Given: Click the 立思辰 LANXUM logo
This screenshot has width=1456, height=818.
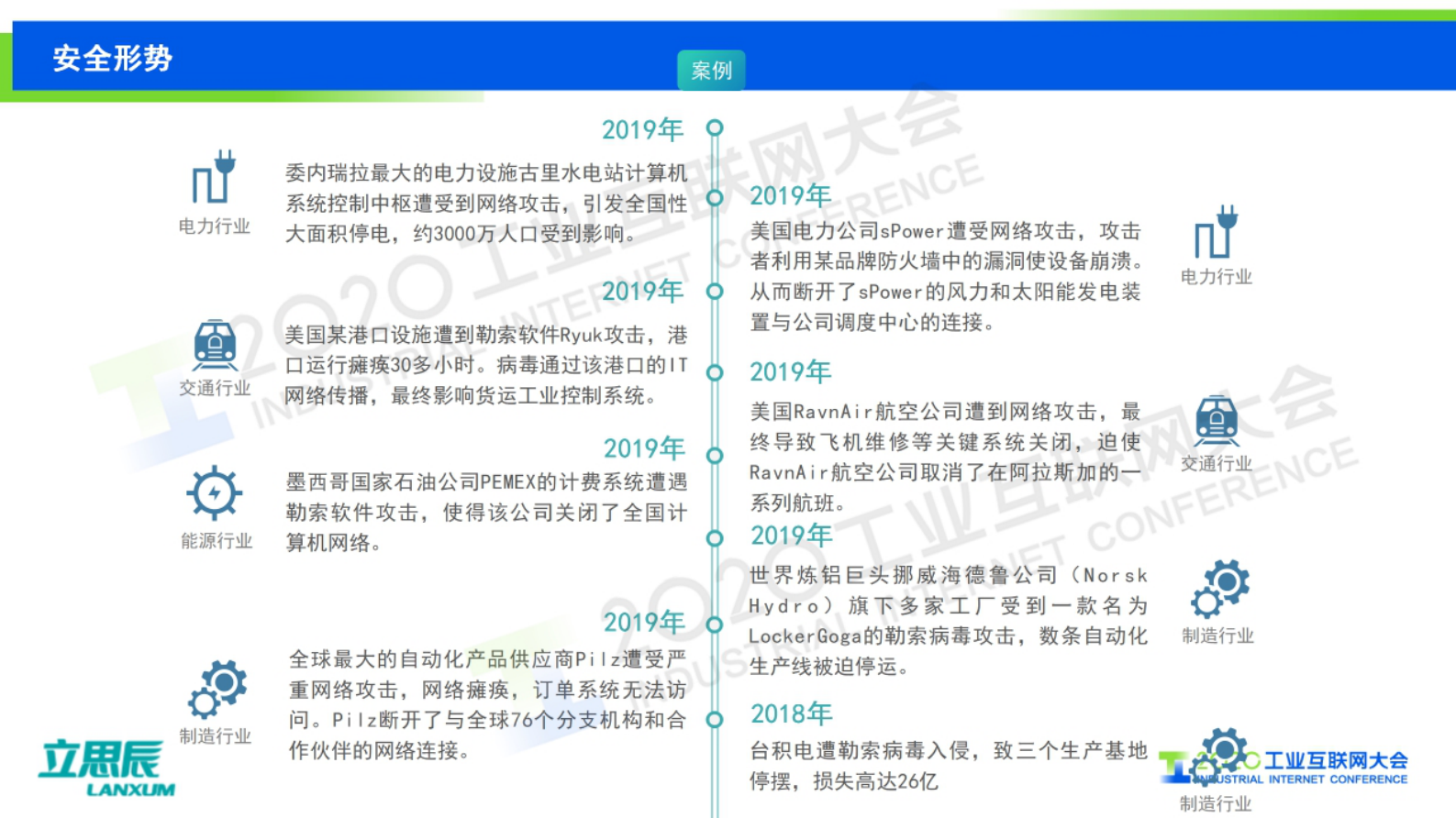Looking at the screenshot, I should (106, 768).
